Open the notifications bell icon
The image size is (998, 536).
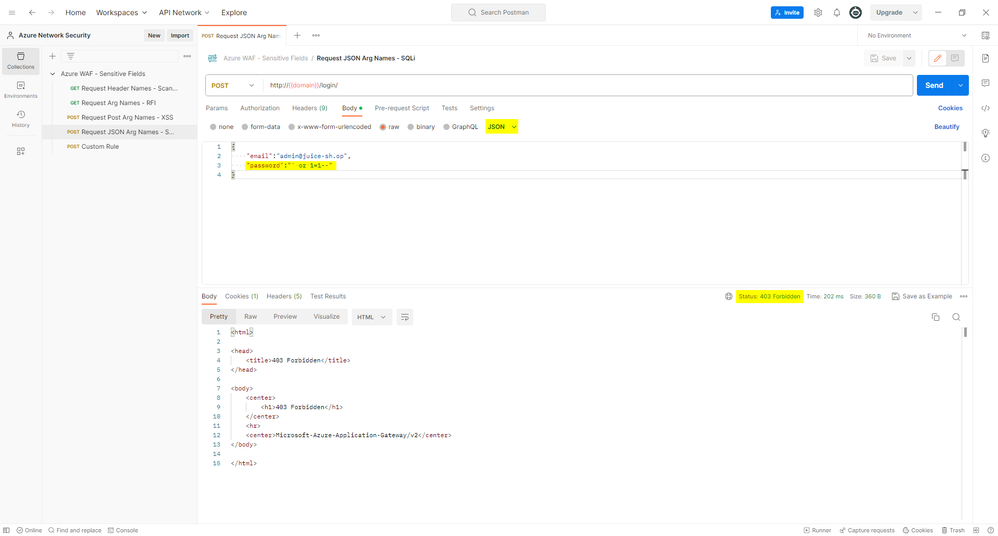coord(836,13)
